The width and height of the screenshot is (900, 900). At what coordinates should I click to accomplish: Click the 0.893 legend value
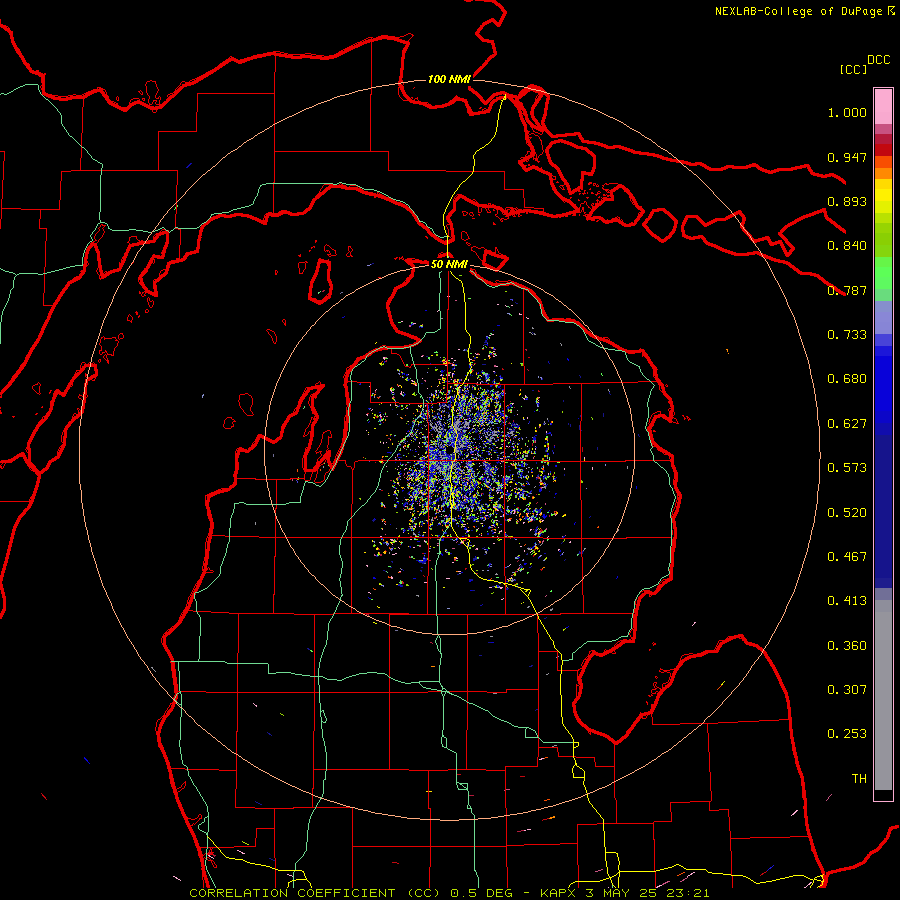tap(847, 201)
